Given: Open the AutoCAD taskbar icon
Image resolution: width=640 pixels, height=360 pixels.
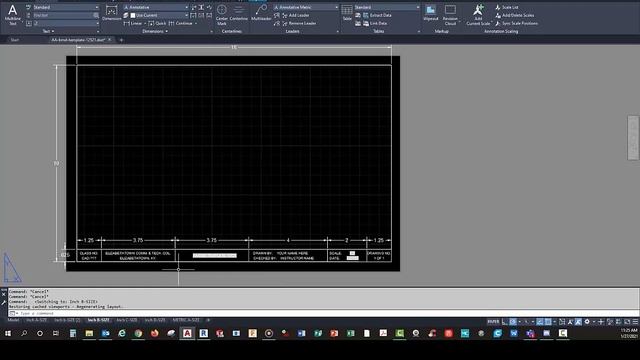Looking at the screenshot, I should 187,333.
